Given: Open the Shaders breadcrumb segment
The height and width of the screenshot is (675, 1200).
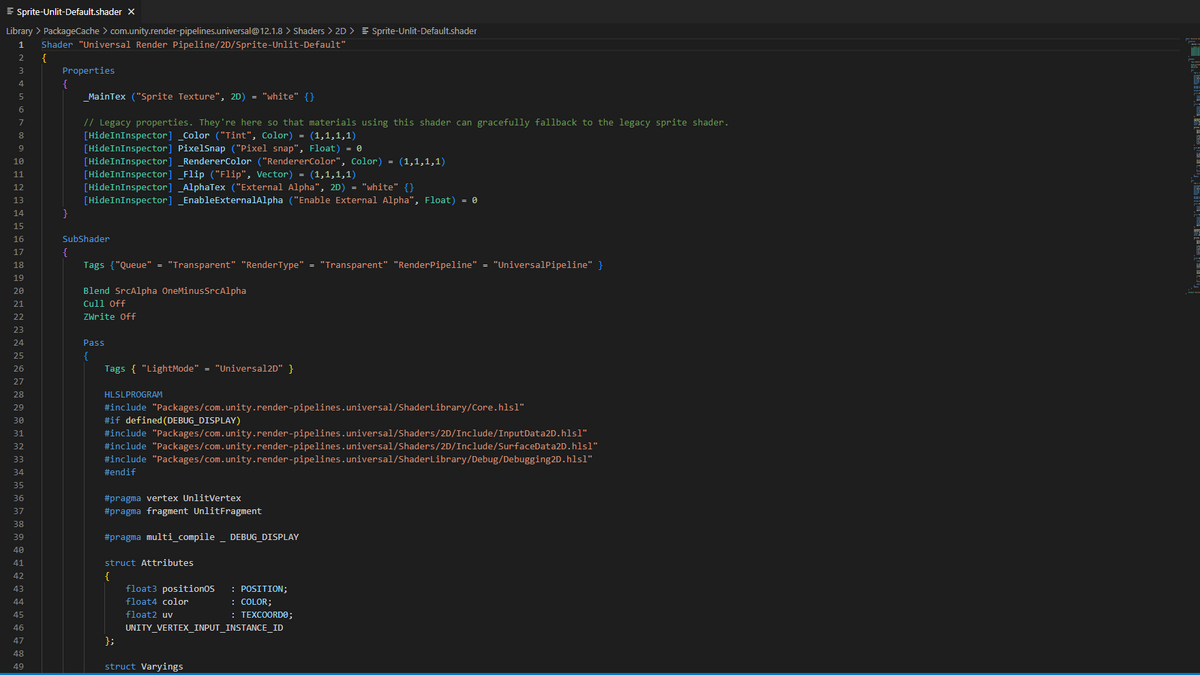Looking at the screenshot, I should [x=308, y=31].
